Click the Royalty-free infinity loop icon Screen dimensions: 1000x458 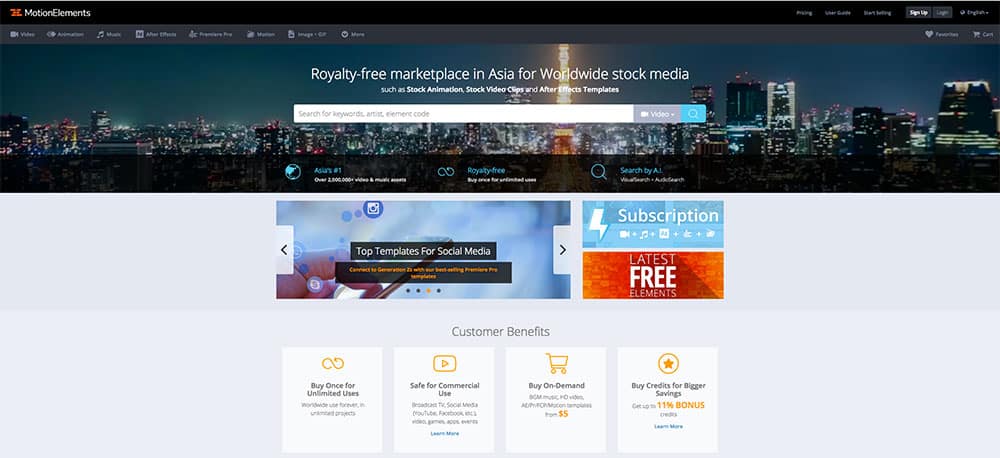click(x=446, y=172)
